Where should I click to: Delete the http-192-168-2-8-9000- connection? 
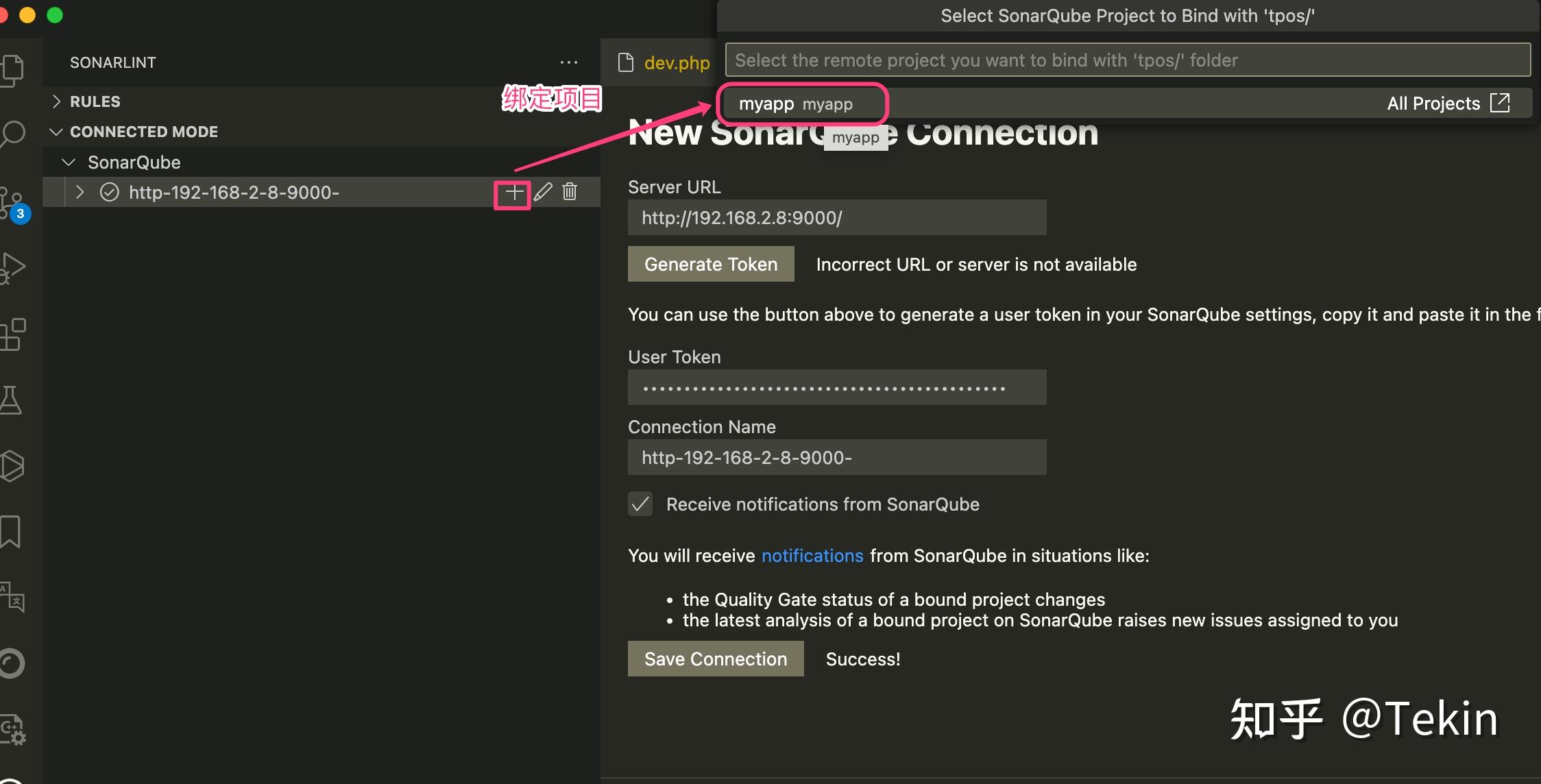[x=570, y=192]
